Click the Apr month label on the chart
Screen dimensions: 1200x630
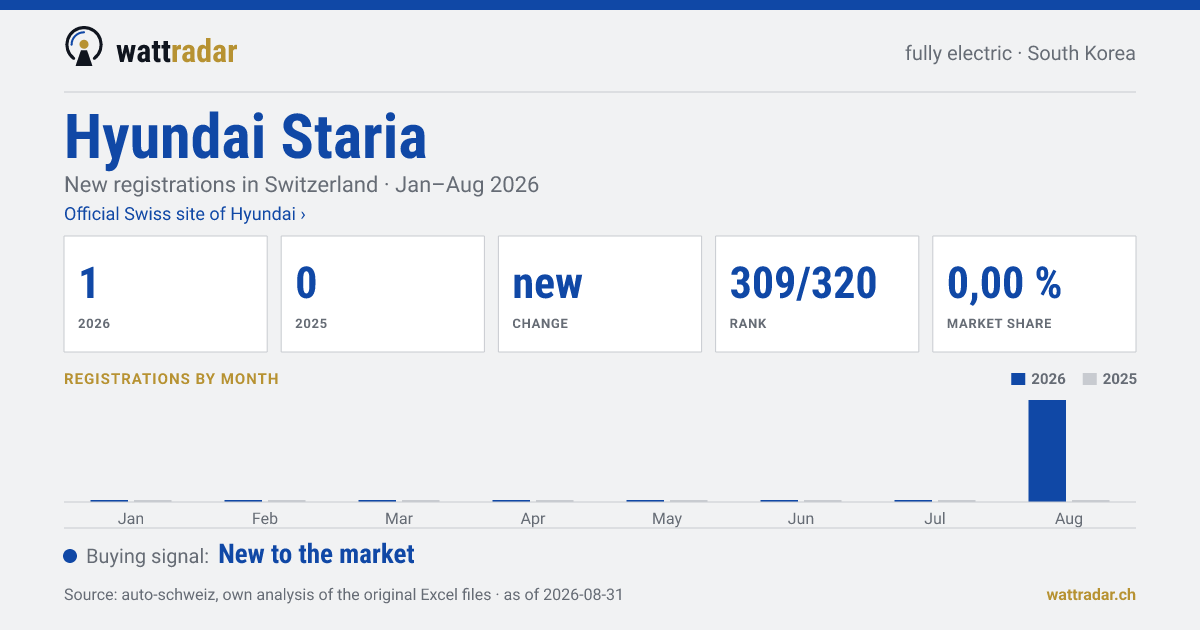533,518
